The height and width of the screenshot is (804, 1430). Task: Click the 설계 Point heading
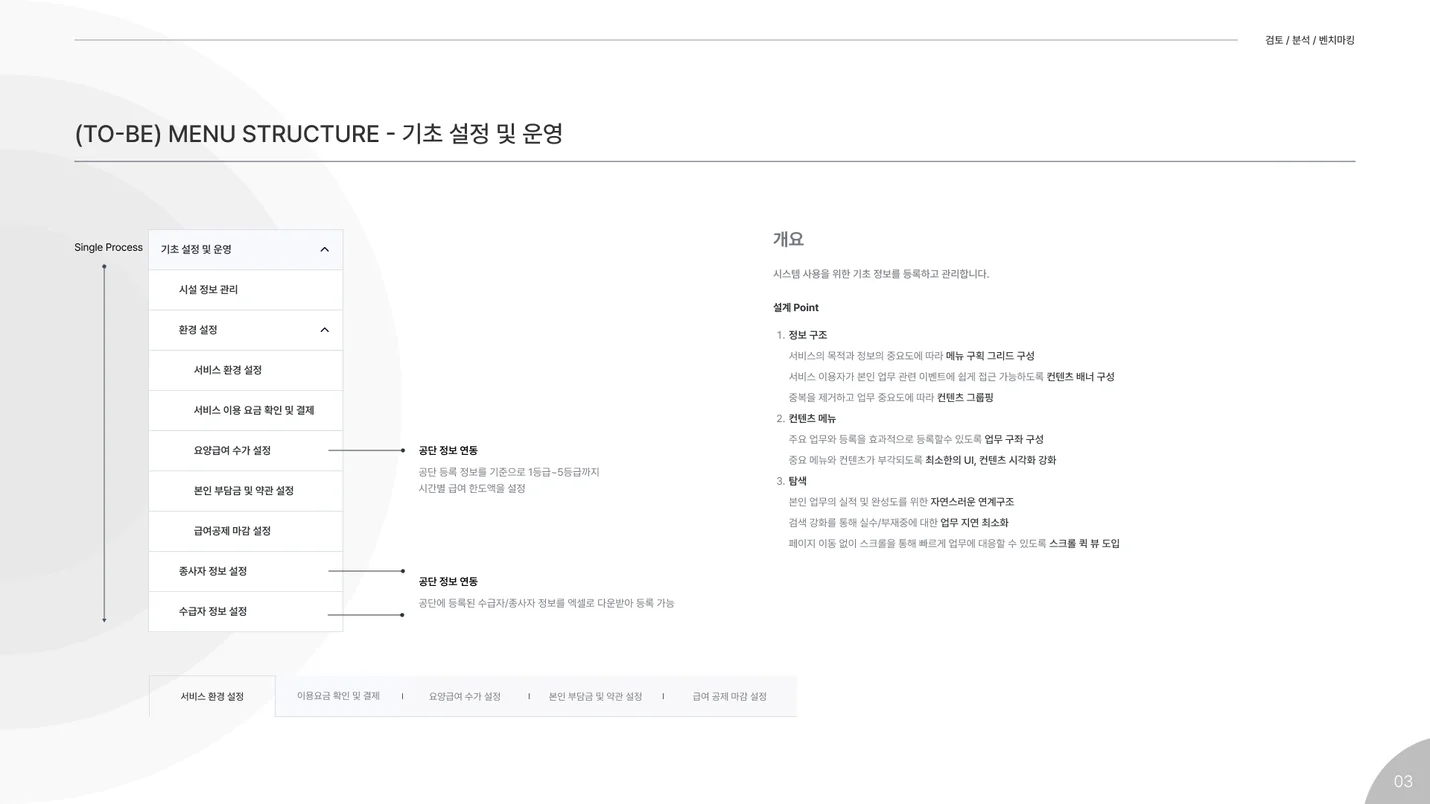pyautogui.click(x=795, y=308)
